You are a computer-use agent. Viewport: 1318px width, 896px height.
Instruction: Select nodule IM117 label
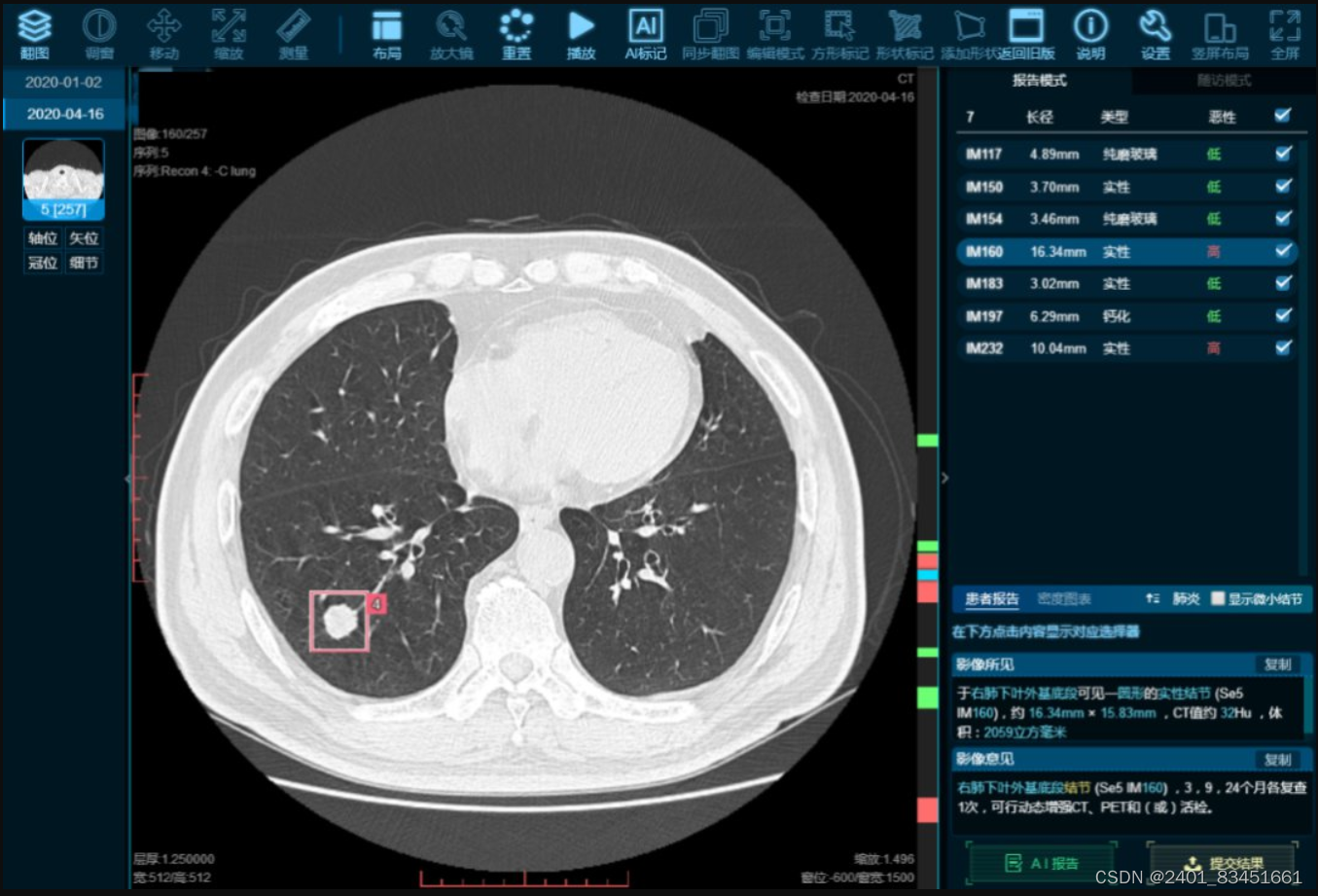click(983, 154)
